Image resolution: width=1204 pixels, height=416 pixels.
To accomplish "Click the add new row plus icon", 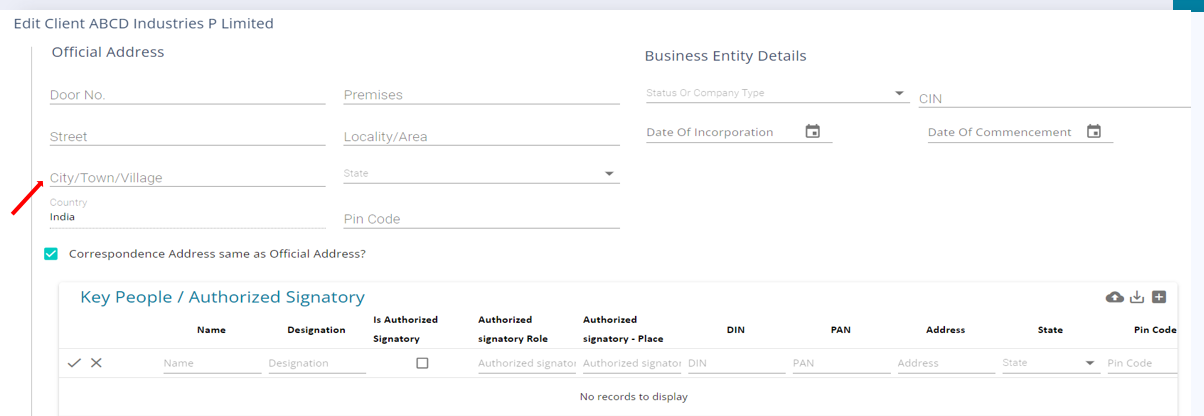I will 1159,297.
